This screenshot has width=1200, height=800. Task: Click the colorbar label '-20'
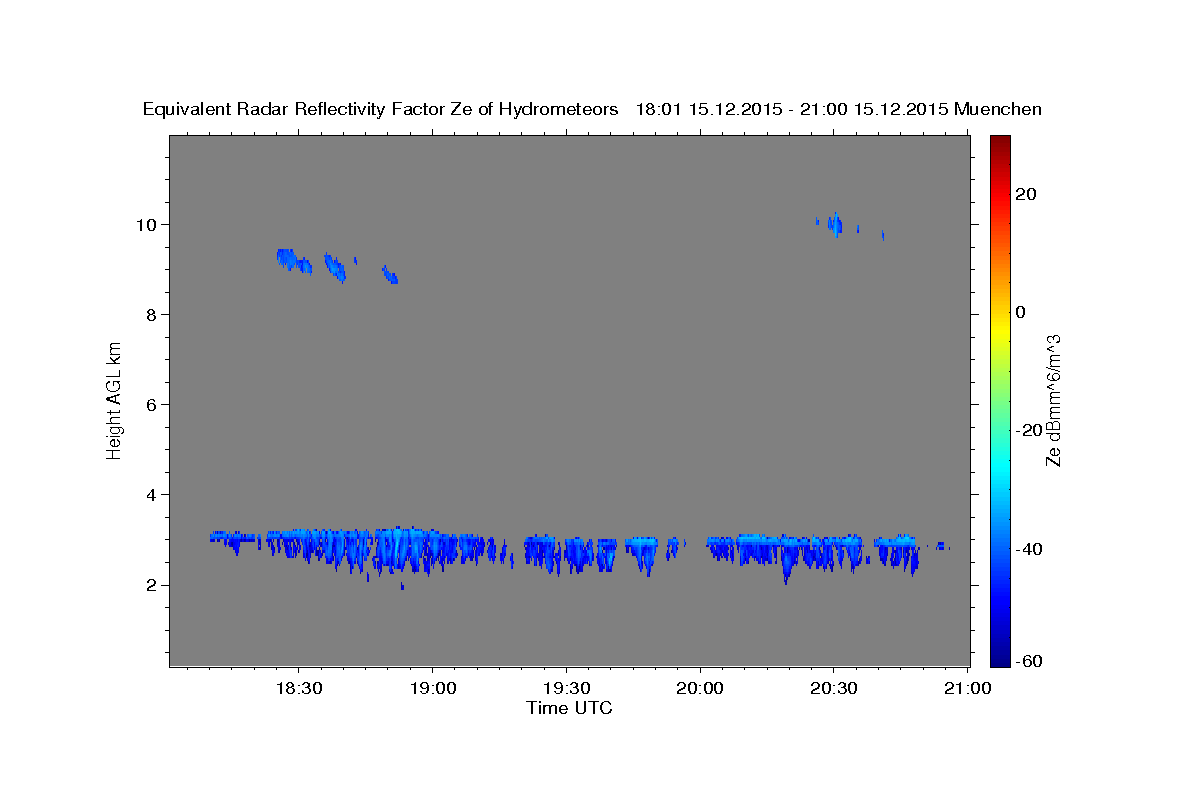point(1029,430)
